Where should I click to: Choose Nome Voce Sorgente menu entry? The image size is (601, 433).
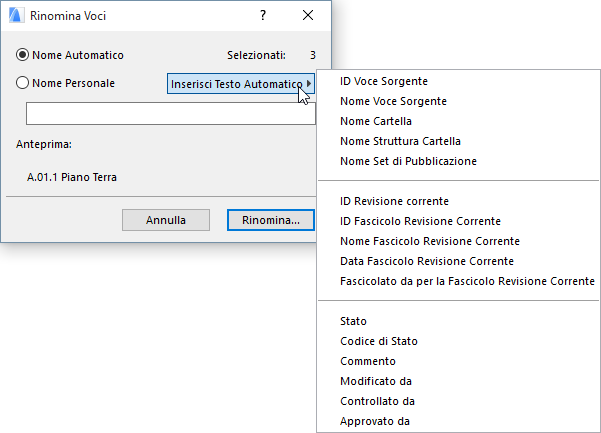click(393, 101)
